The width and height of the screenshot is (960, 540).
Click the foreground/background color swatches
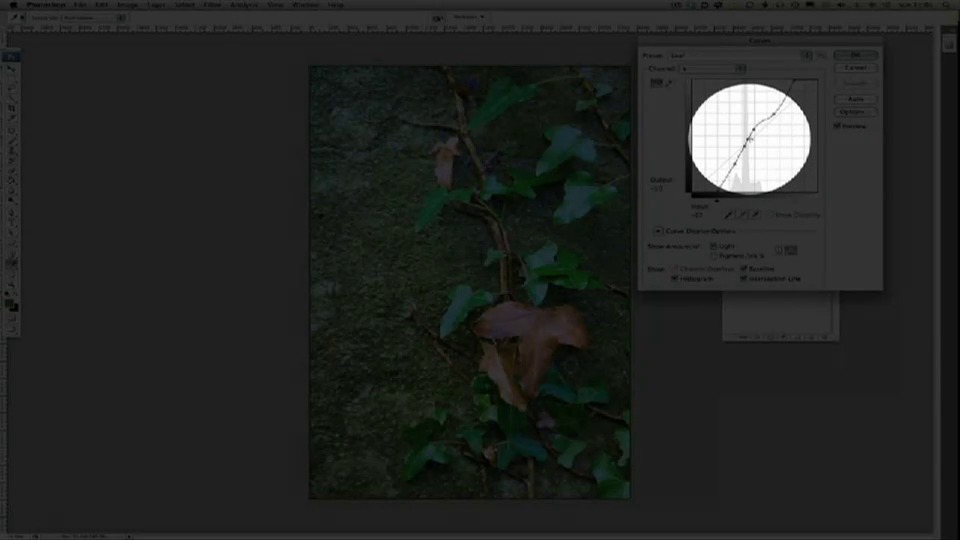pos(11,304)
